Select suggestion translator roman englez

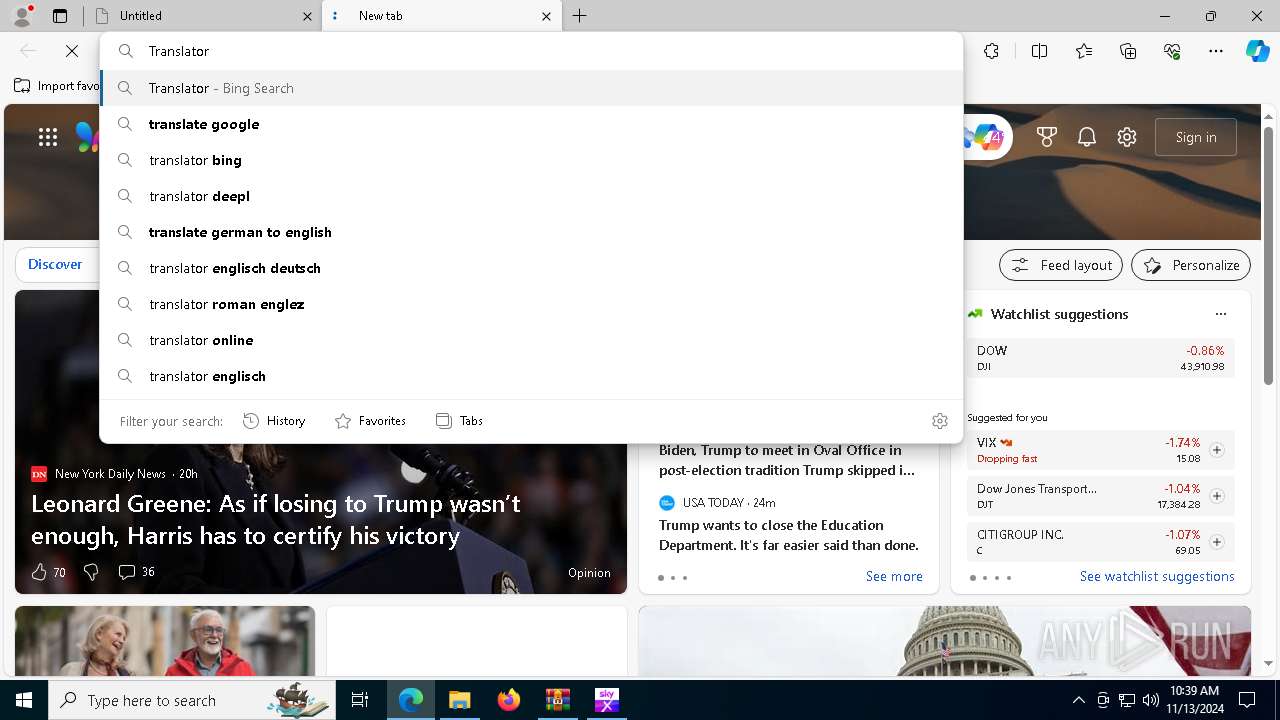(x=531, y=304)
